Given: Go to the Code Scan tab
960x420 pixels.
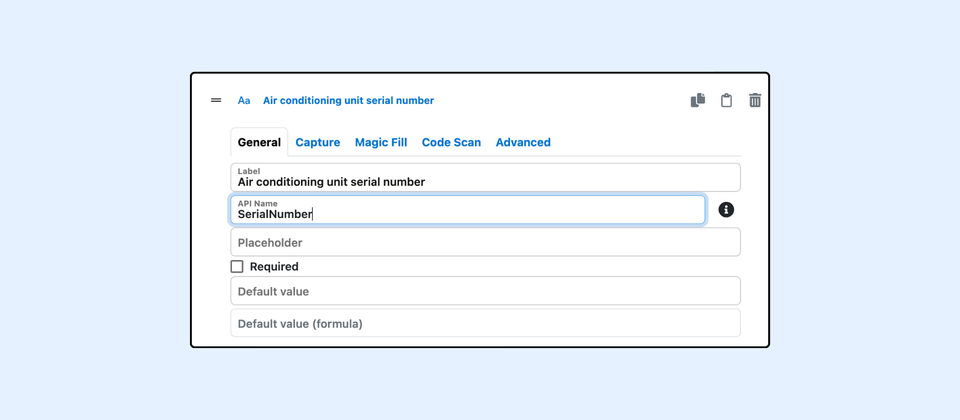Looking at the screenshot, I should 451,142.
